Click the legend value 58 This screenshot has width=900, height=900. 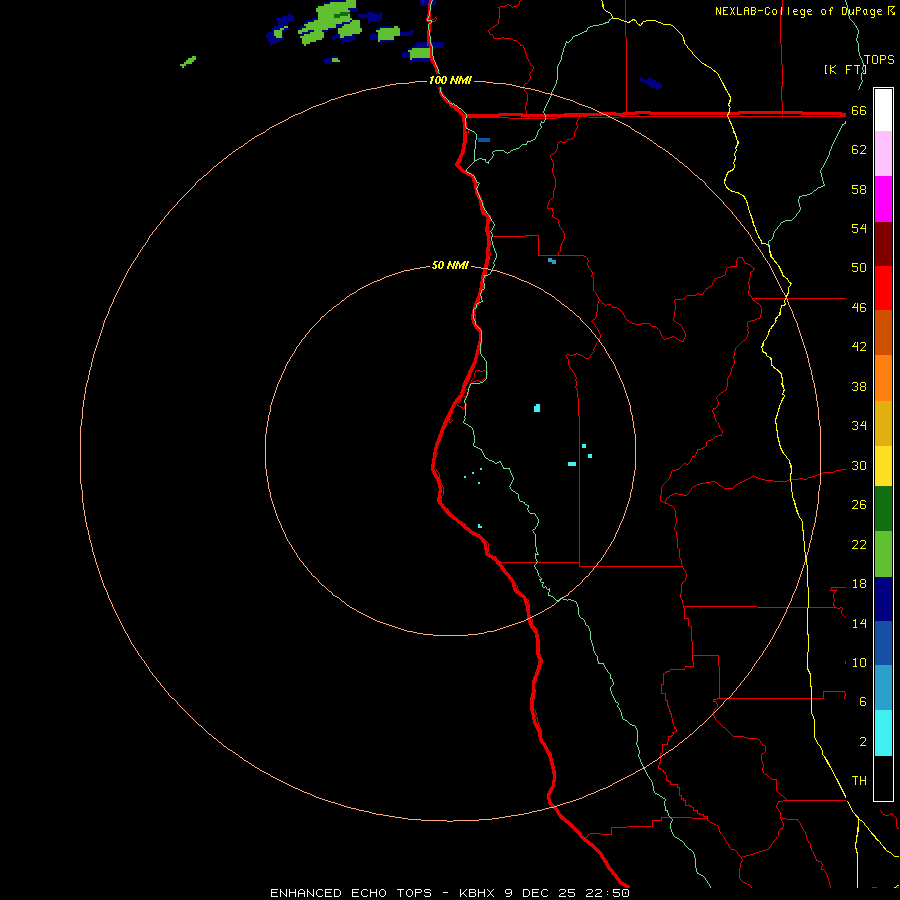tap(859, 189)
